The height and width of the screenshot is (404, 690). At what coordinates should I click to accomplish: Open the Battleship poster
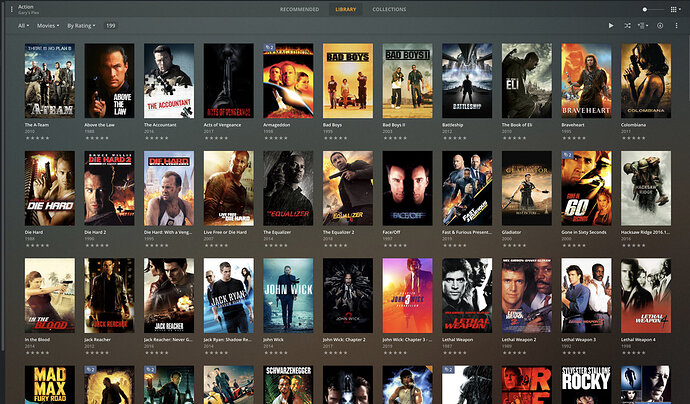click(467, 81)
